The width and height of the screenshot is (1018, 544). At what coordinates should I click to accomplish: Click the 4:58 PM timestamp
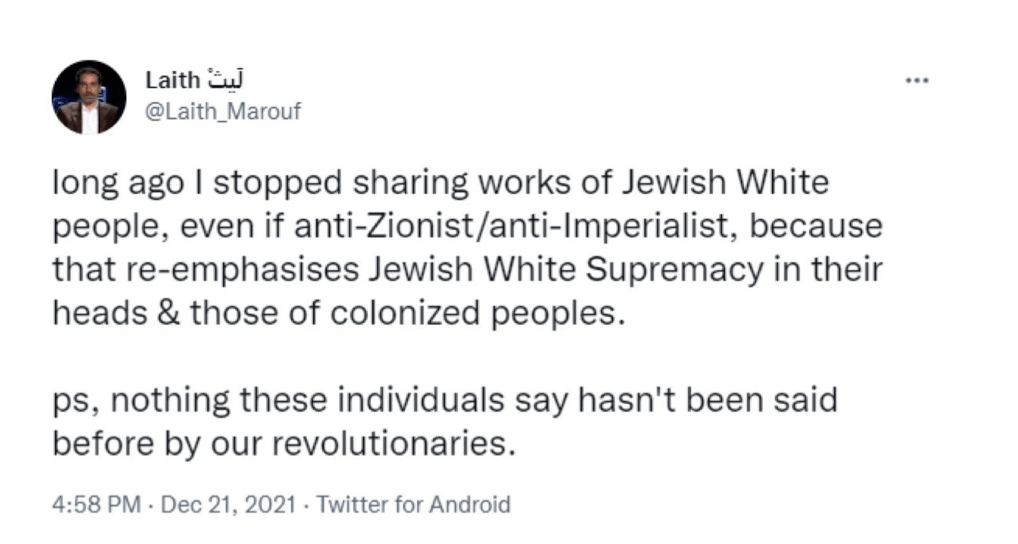pos(95,504)
